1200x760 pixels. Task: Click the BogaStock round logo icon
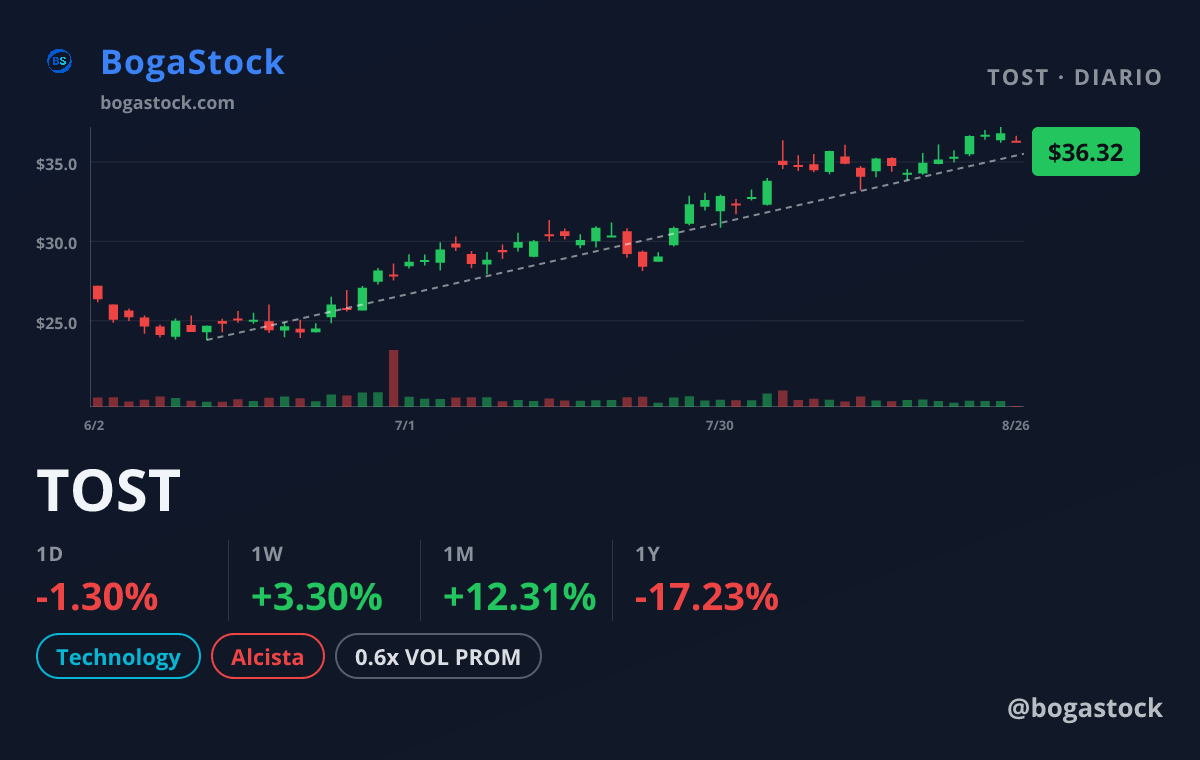(60, 62)
